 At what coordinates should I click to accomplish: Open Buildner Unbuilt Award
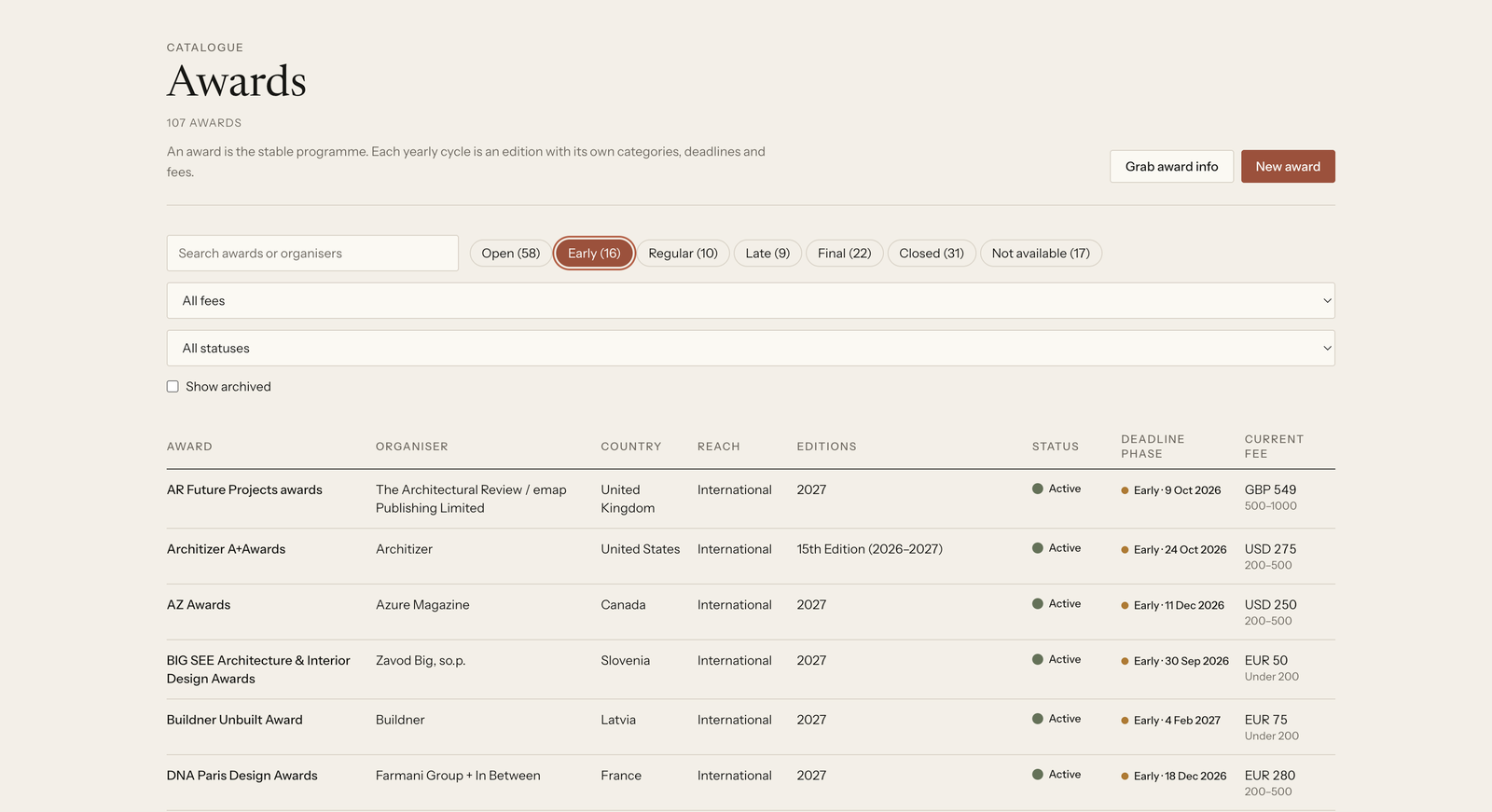tap(235, 720)
